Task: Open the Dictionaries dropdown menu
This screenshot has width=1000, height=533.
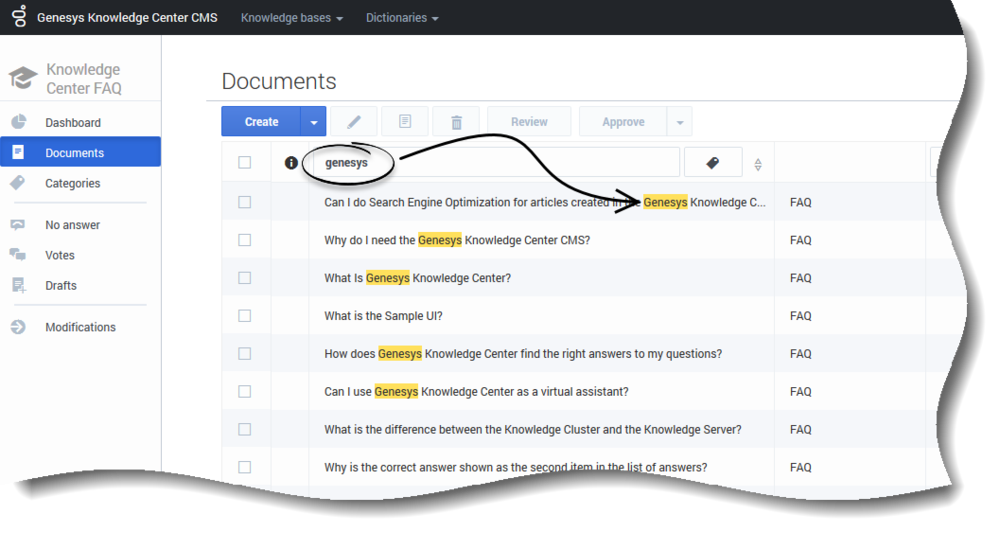Action: pyautogui.click(x=402, y=18)
